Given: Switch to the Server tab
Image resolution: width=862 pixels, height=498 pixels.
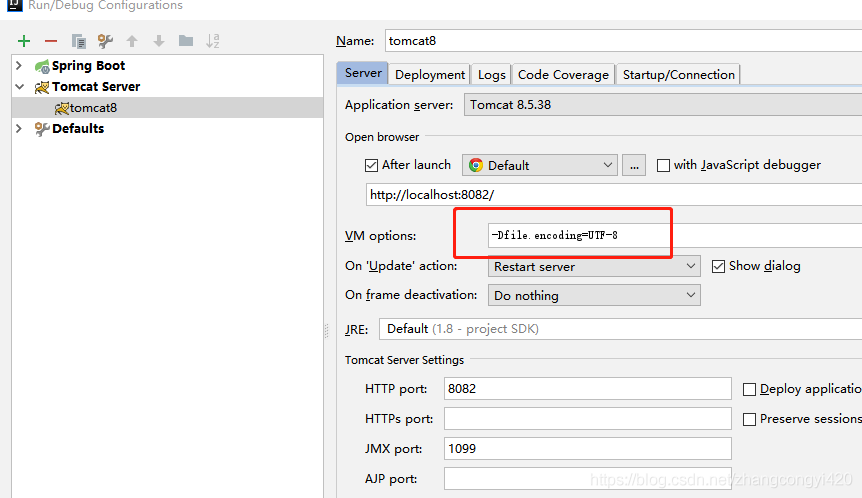Looking at the screenshot, I should coord(363,73).
